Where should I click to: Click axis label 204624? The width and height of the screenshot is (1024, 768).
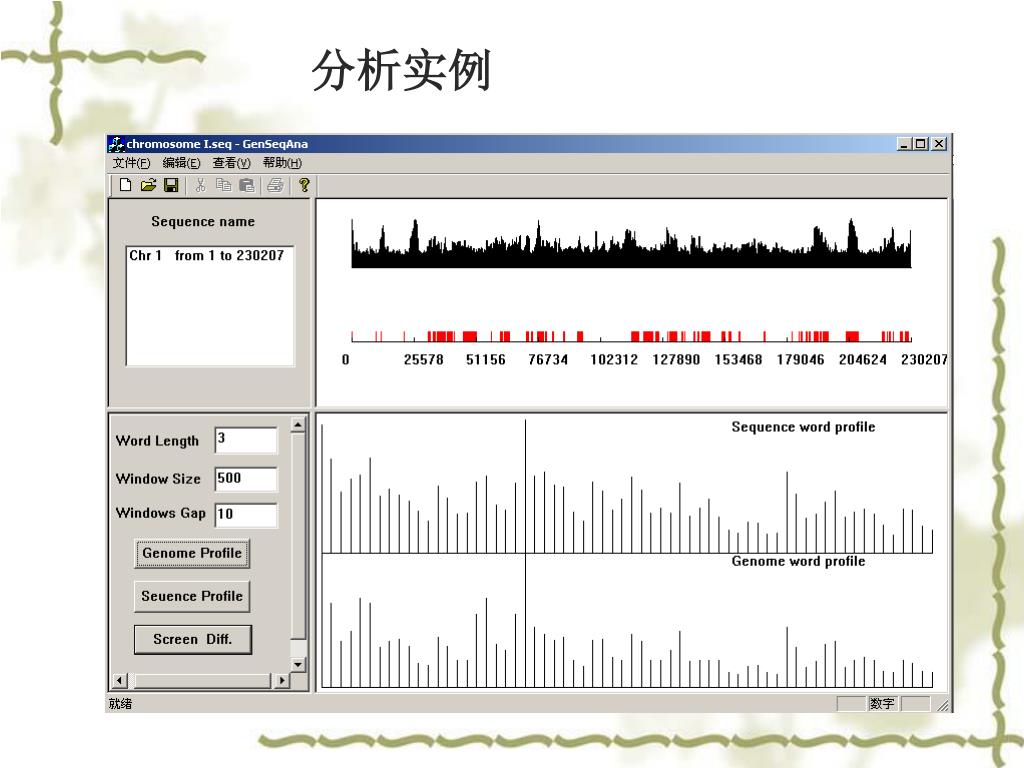[x=863, y=360]
